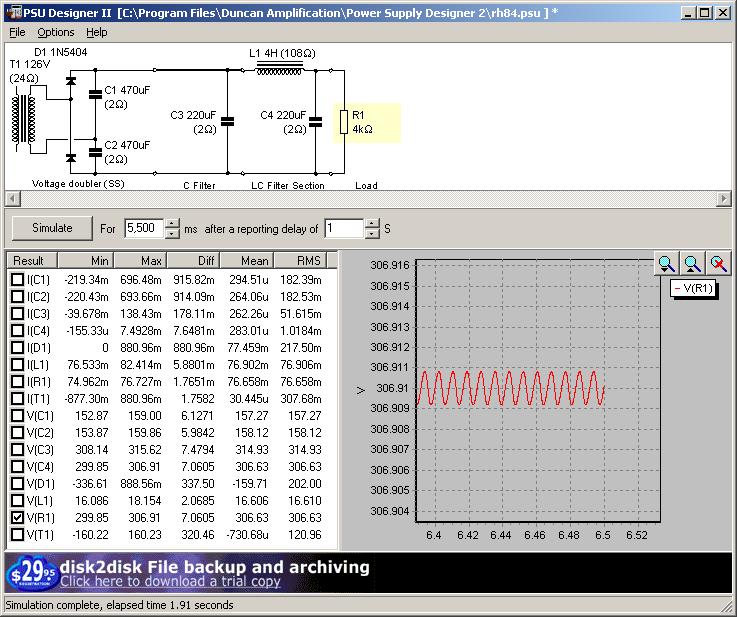Uncheck the V(R1) result checkbox

coord(17,517)
